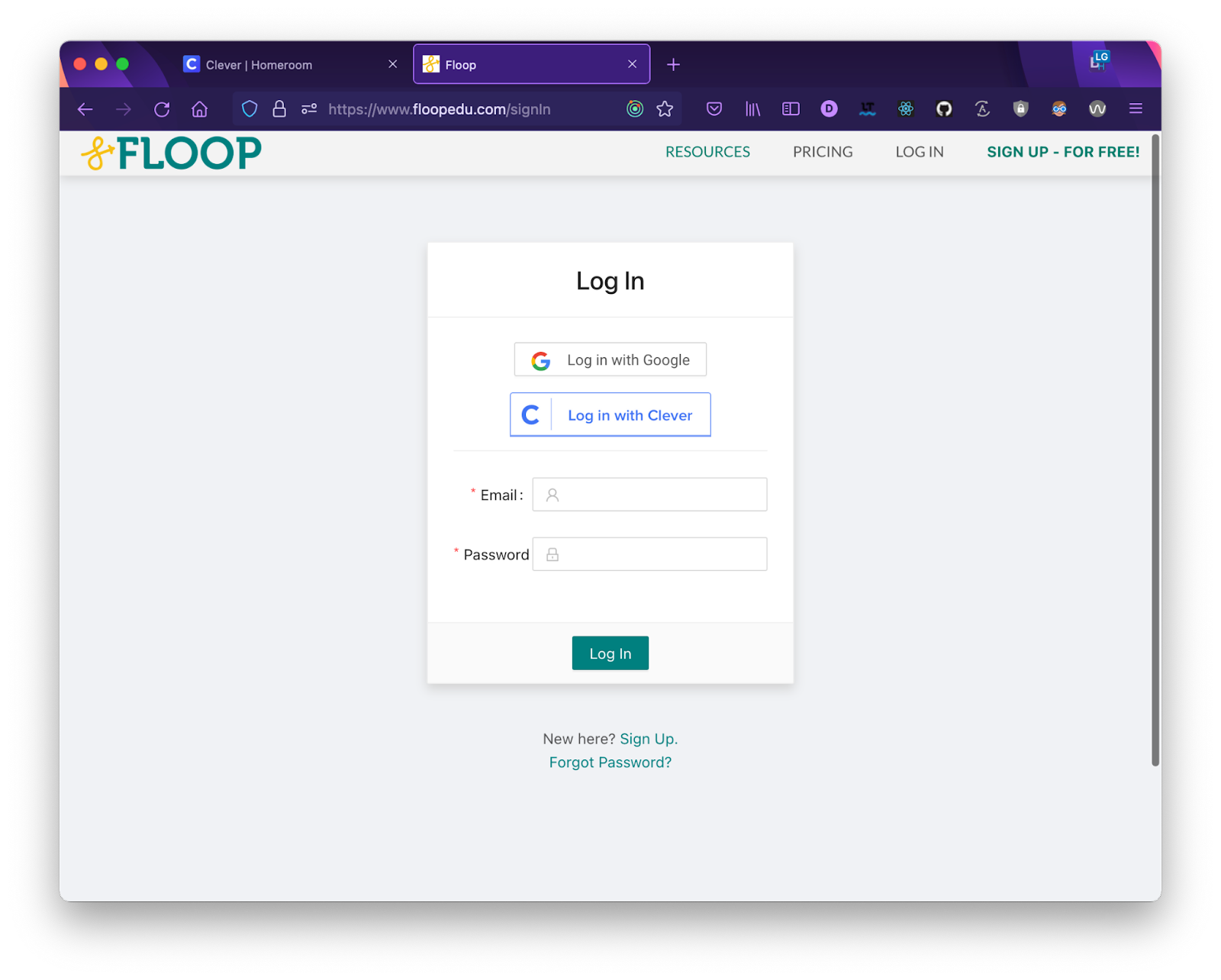Open the tracking protection shield icon
The image size is (1221, 980).
point(250,109)
